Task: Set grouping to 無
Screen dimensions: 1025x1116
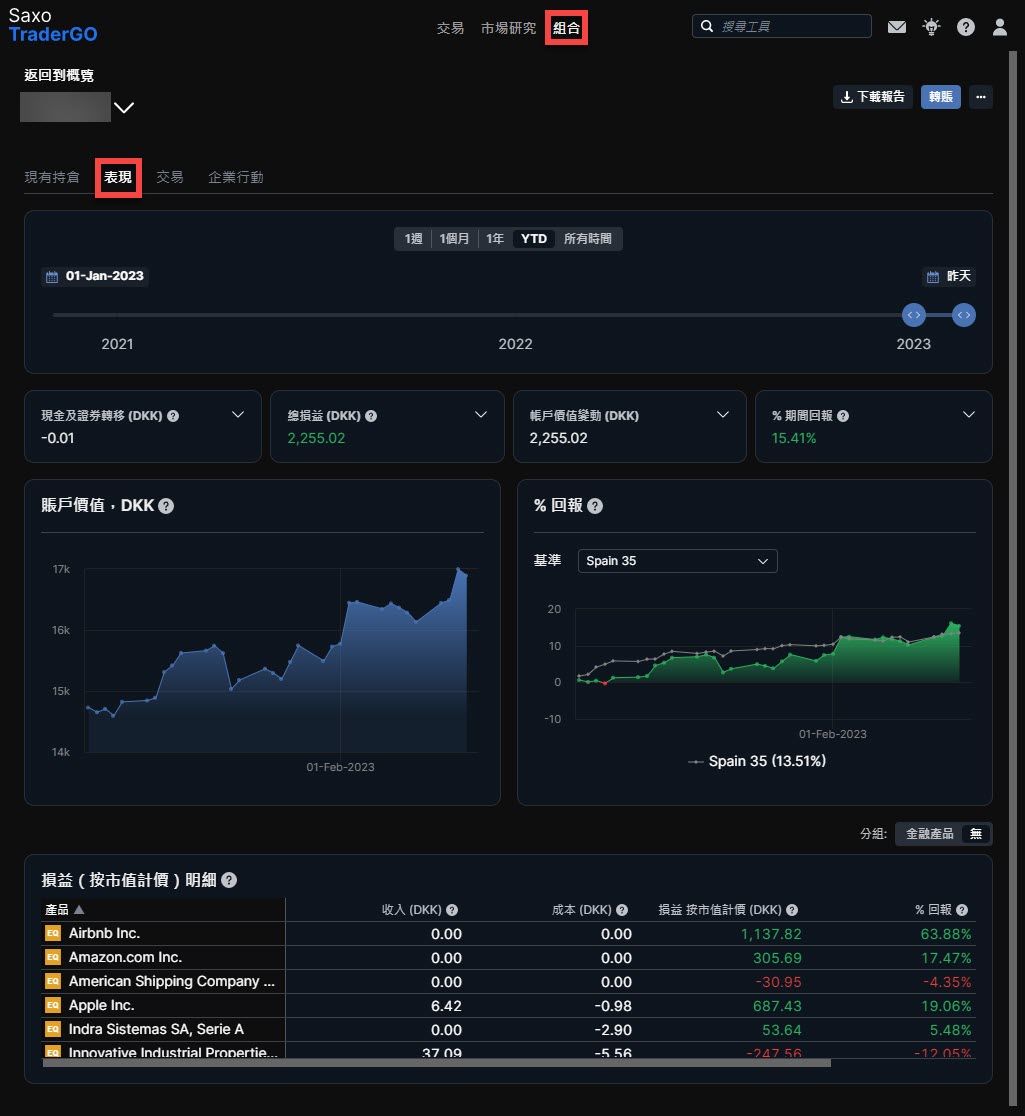Action: coord(976,833)
